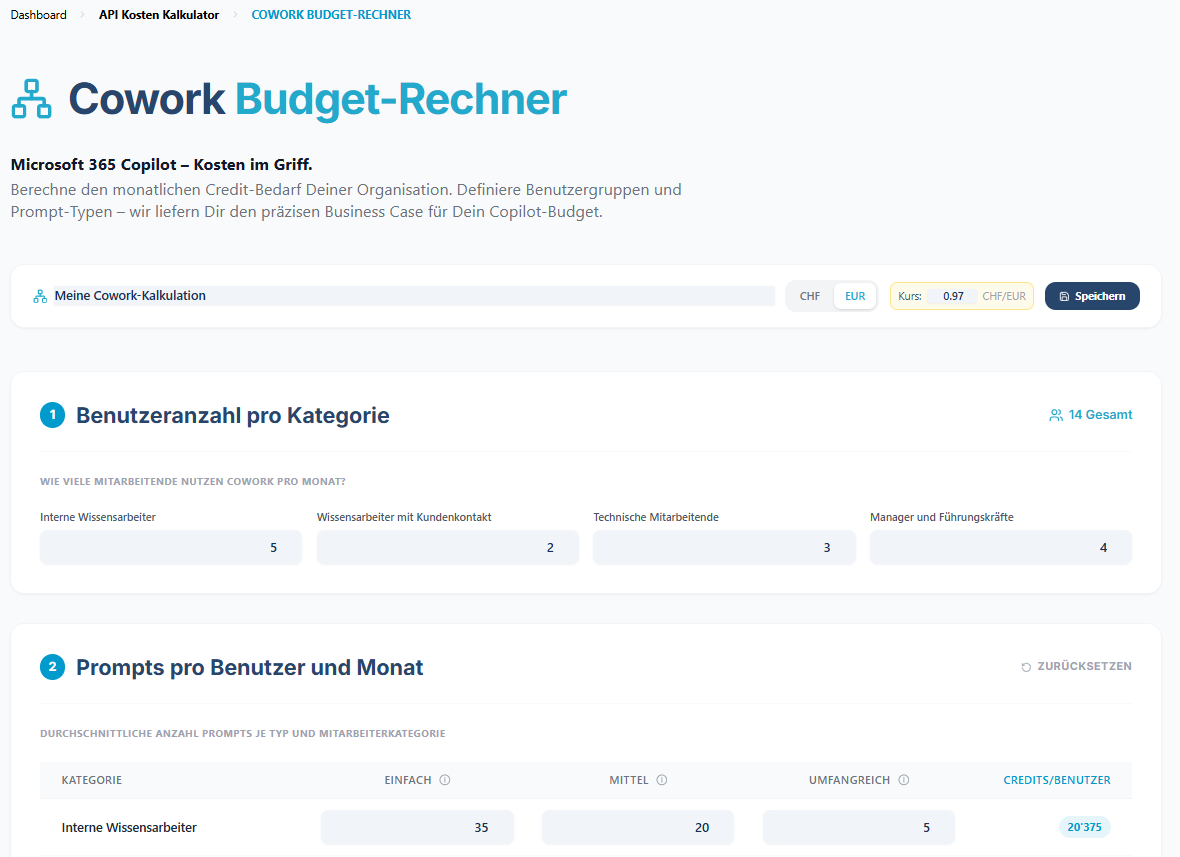
Task: Edit Technische Mitarbeitende count field
Action: (724, 548)
